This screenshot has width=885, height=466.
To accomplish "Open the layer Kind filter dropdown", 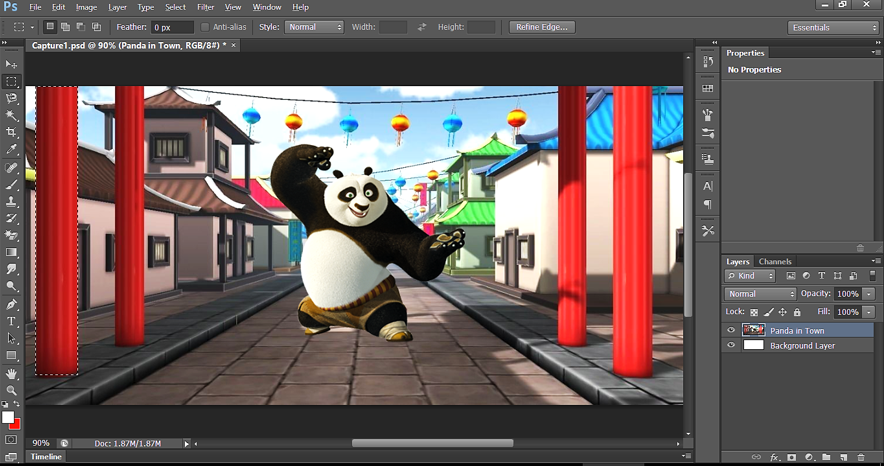I will 750,276.
